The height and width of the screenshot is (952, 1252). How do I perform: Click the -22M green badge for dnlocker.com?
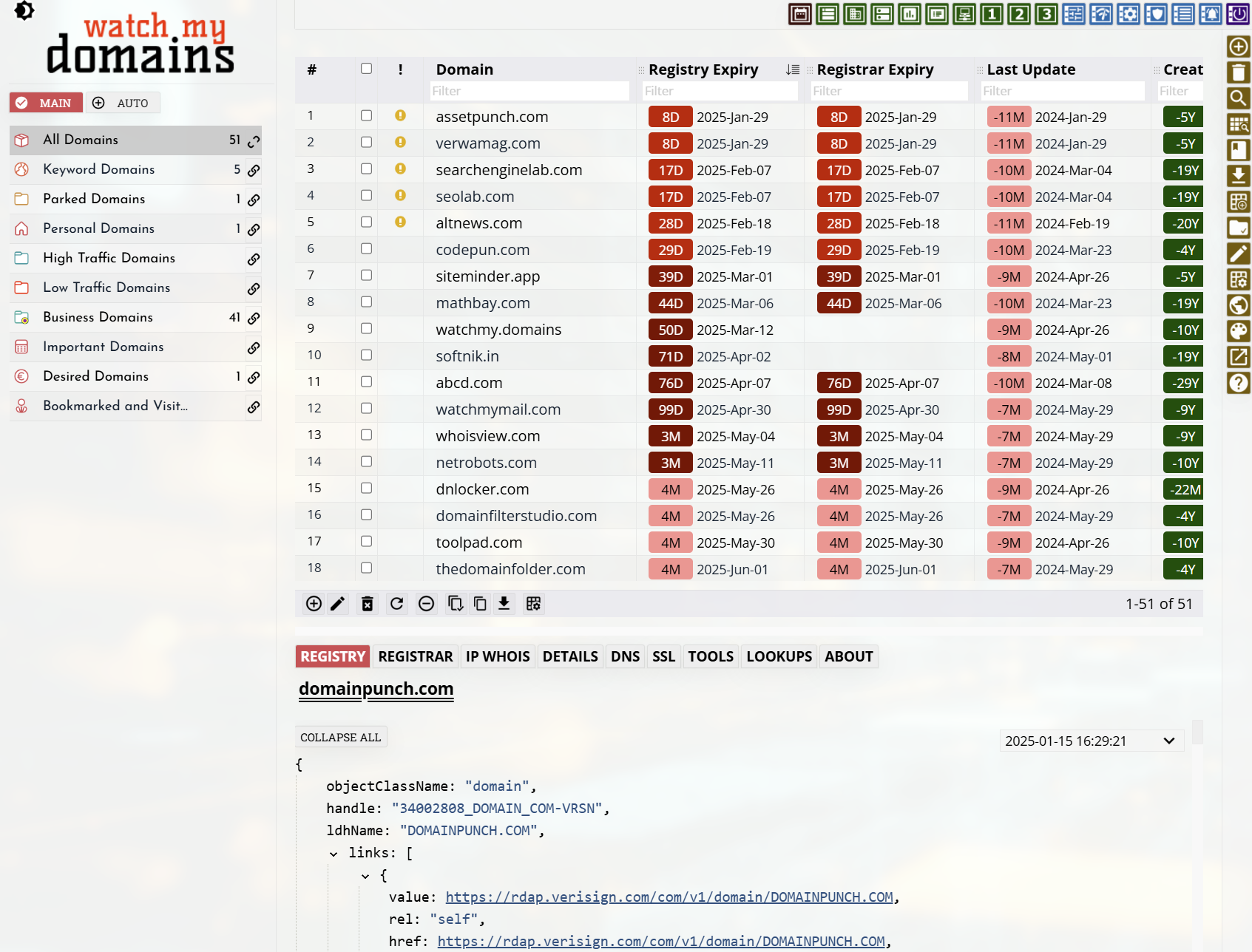click(1183, 489)
